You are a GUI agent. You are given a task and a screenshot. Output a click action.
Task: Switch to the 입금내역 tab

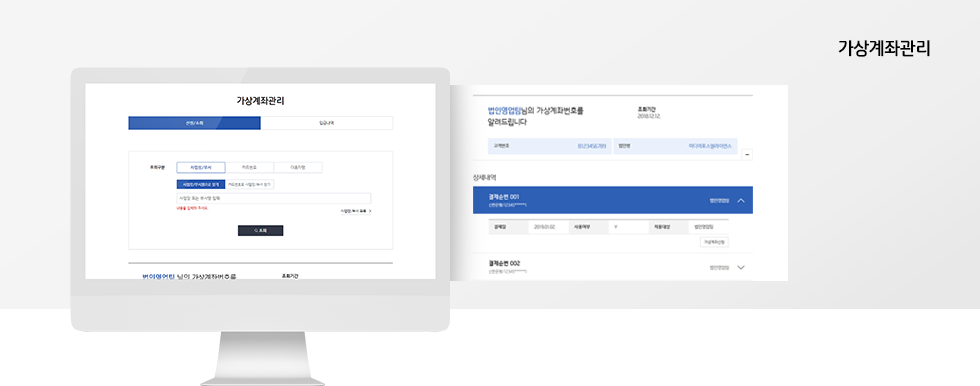(327, 123)
